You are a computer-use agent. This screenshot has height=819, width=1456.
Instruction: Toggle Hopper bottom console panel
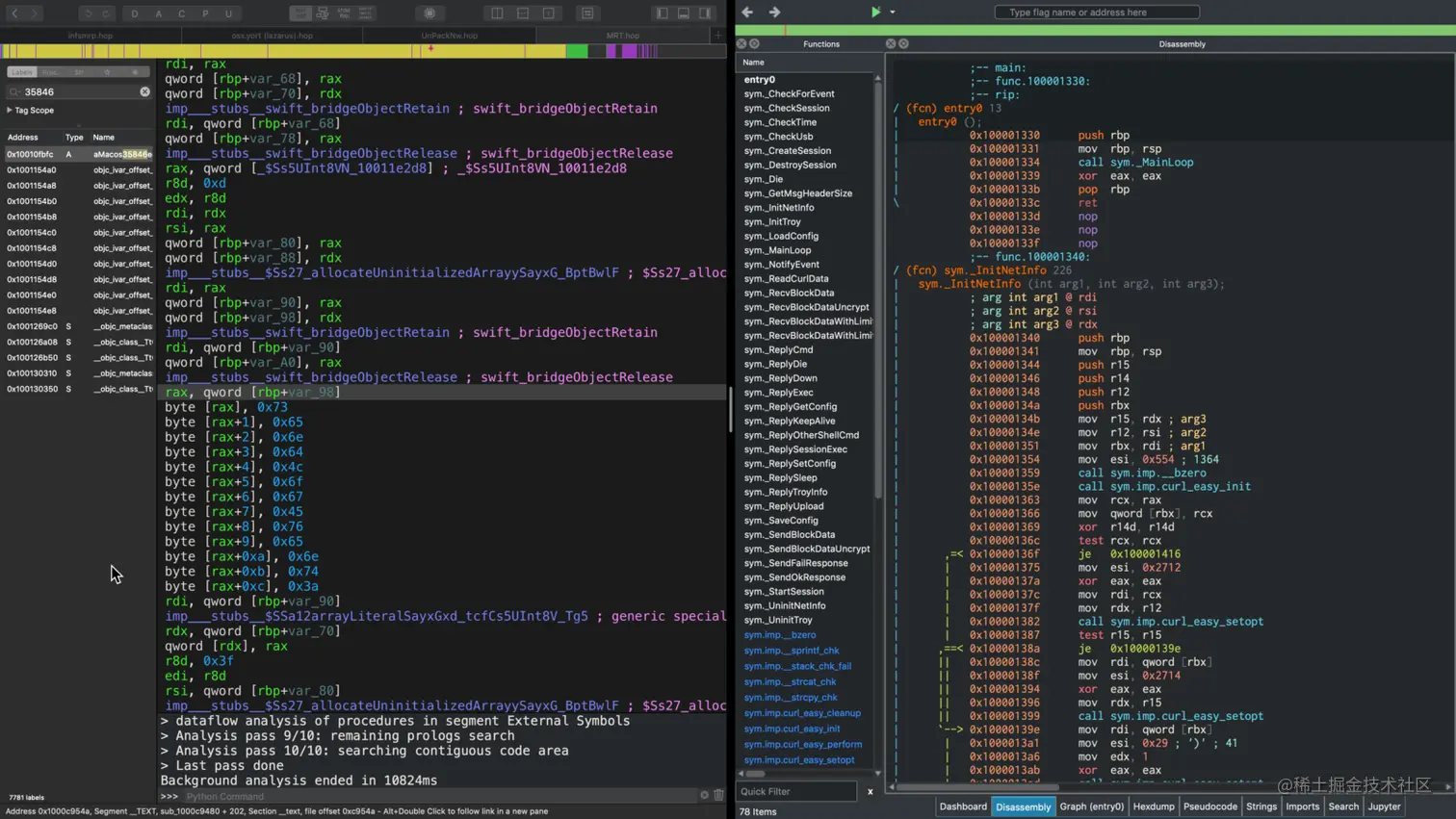[x=684, y=13]
